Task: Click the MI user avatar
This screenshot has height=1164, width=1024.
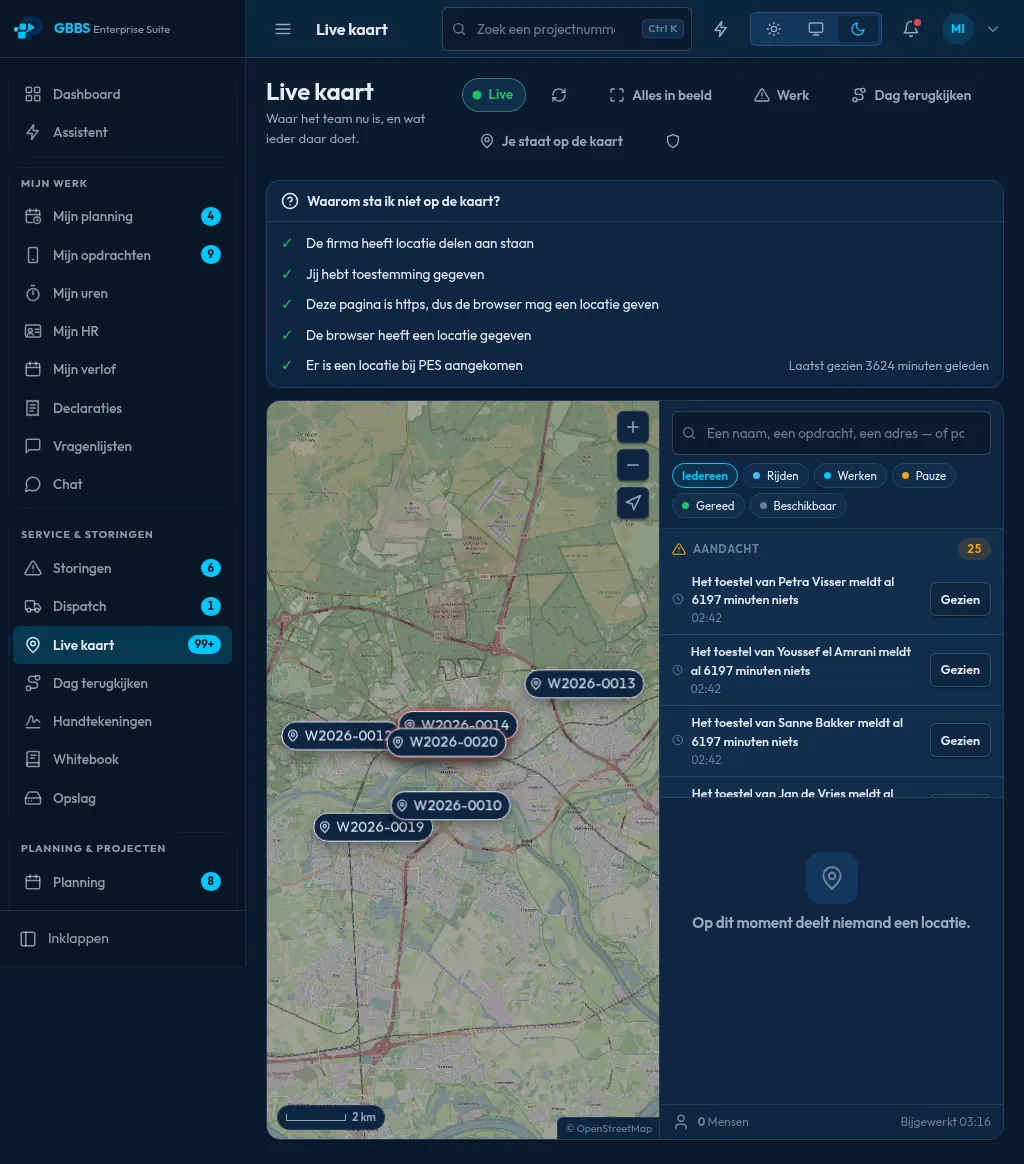Action: (957, 29)
